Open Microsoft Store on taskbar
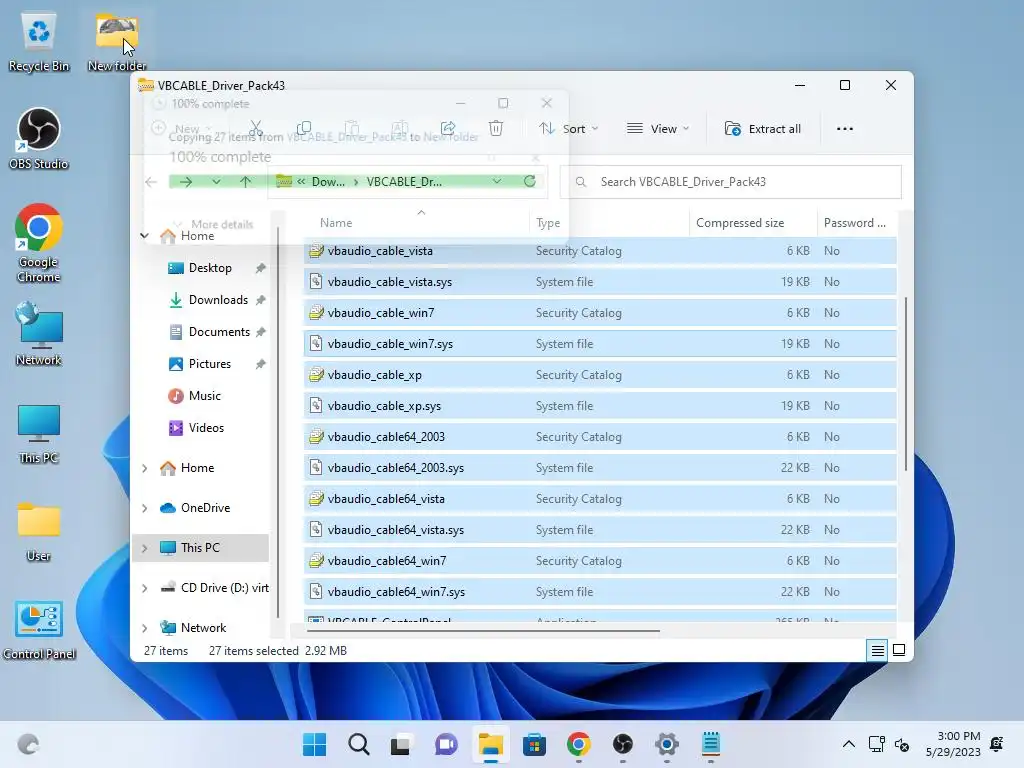 coord(534,744)
